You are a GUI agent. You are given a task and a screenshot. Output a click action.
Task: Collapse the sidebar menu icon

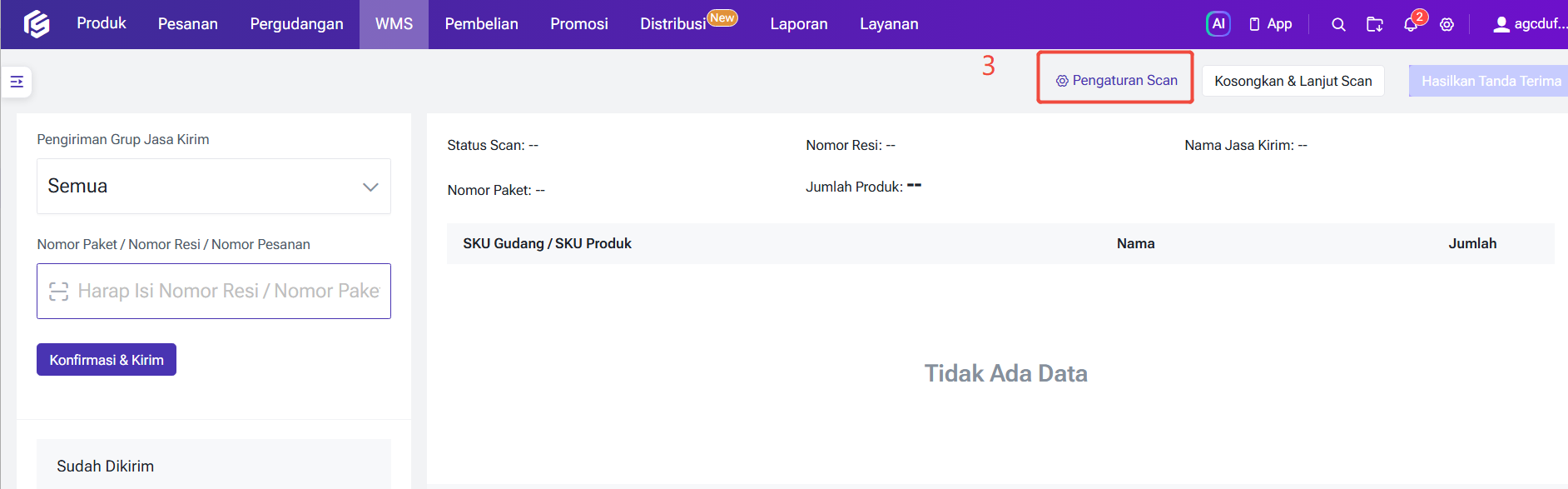coord(17,82)
